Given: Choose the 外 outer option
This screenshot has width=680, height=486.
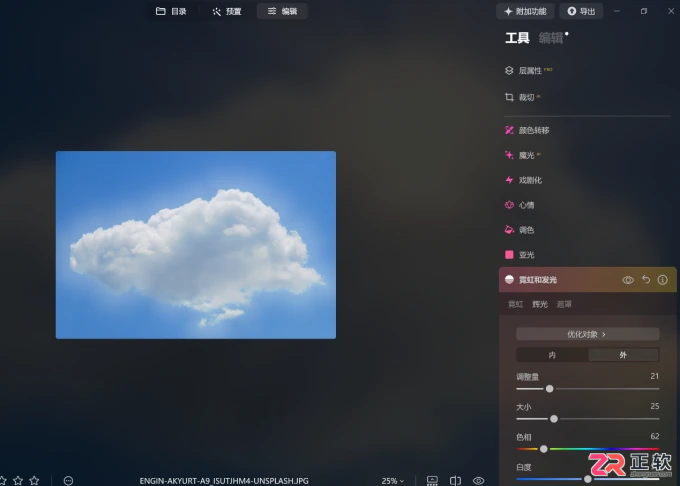Looking at the screenshot, I should [x=623, y=355].
